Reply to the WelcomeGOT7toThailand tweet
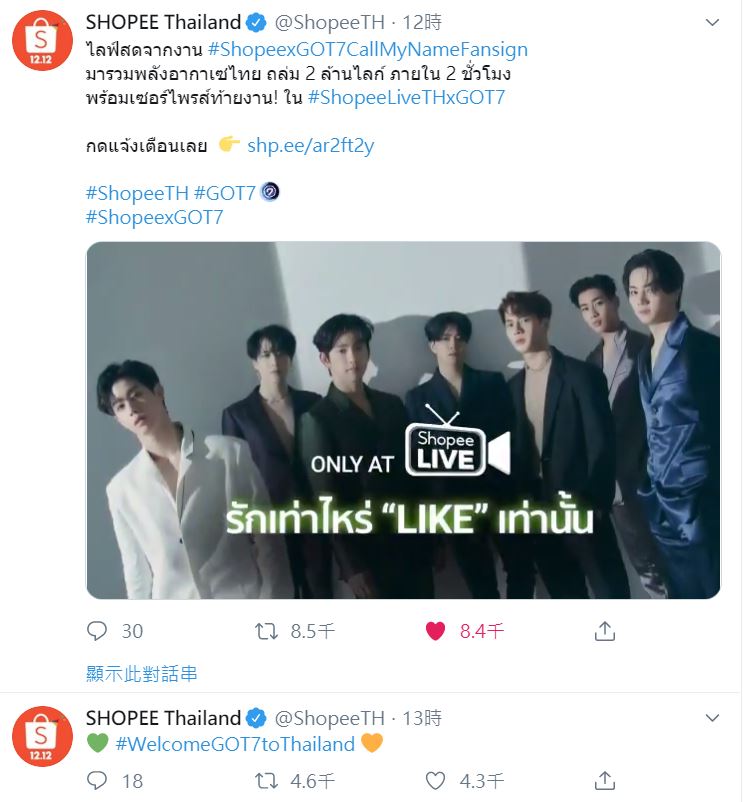 coord(97,781)
